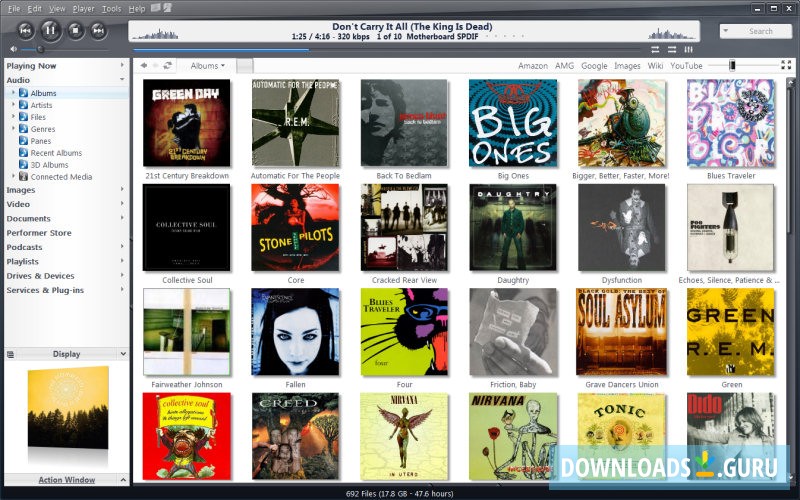Select the Genres tree icon

(23, 129)
